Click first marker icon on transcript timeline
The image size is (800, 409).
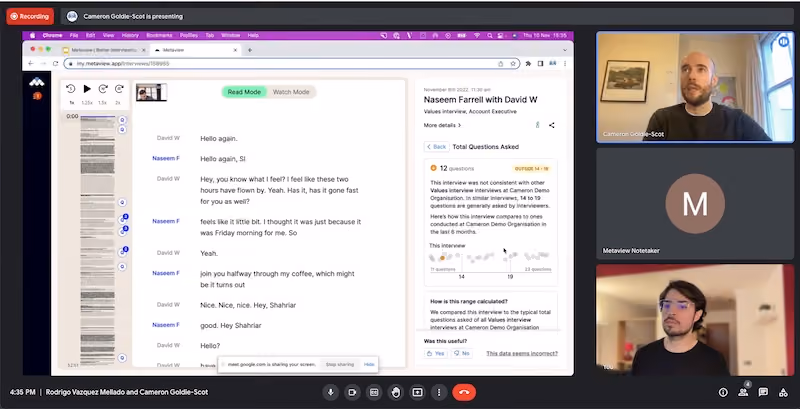(122, 120)
